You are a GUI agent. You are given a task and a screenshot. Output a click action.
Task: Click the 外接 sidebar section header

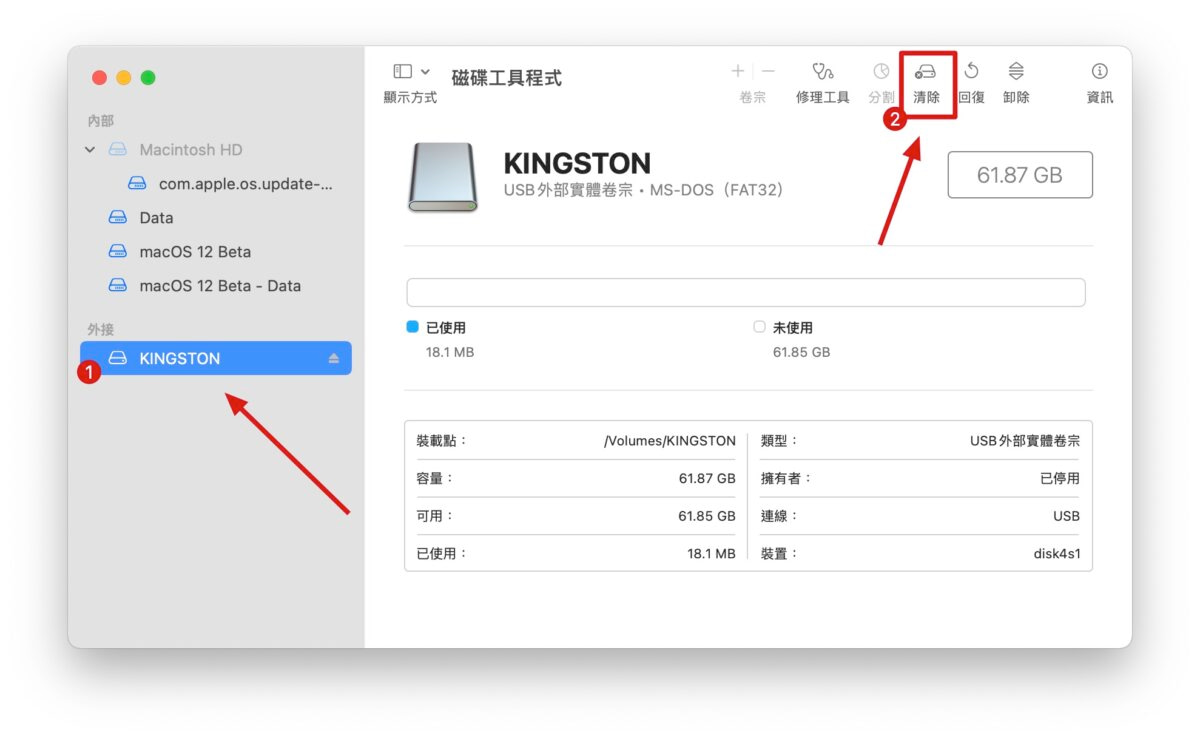[x=101, y=329]
